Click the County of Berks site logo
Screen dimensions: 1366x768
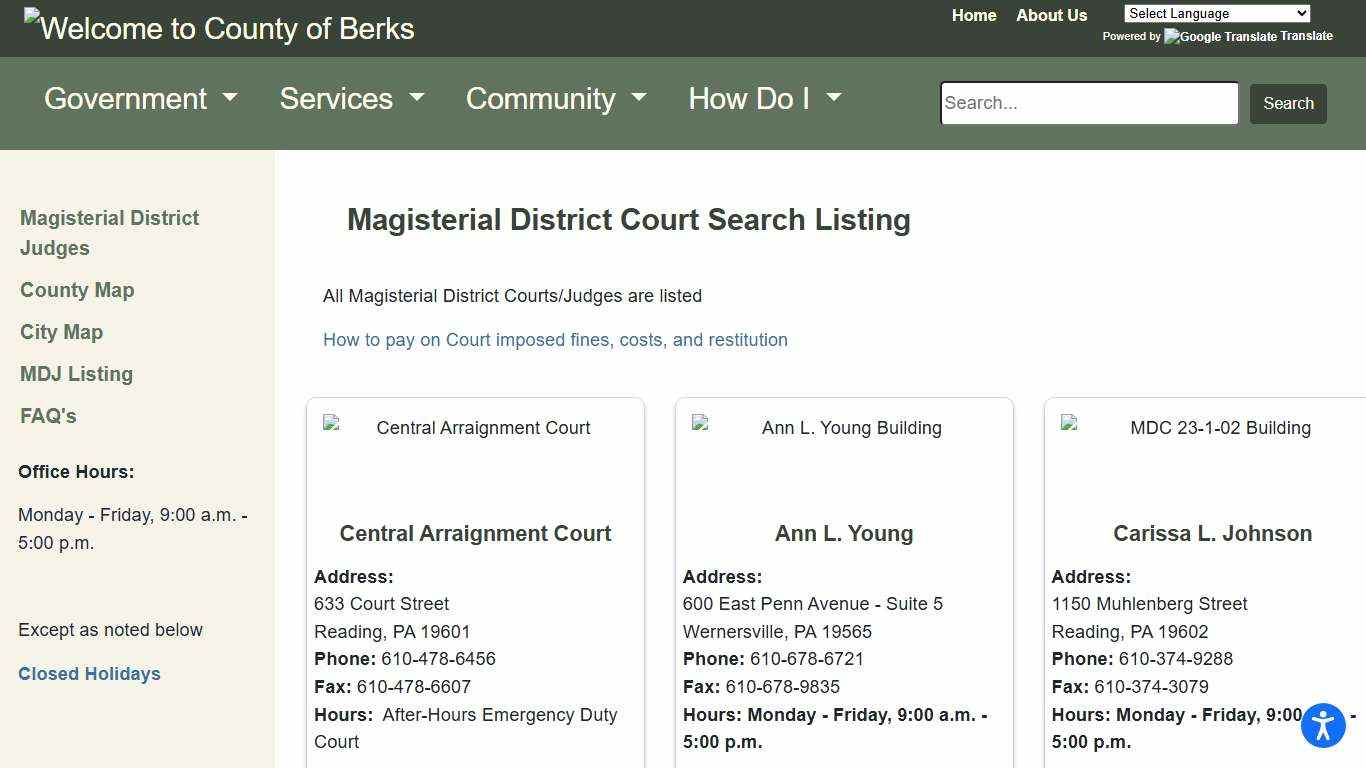pos(218,28)
